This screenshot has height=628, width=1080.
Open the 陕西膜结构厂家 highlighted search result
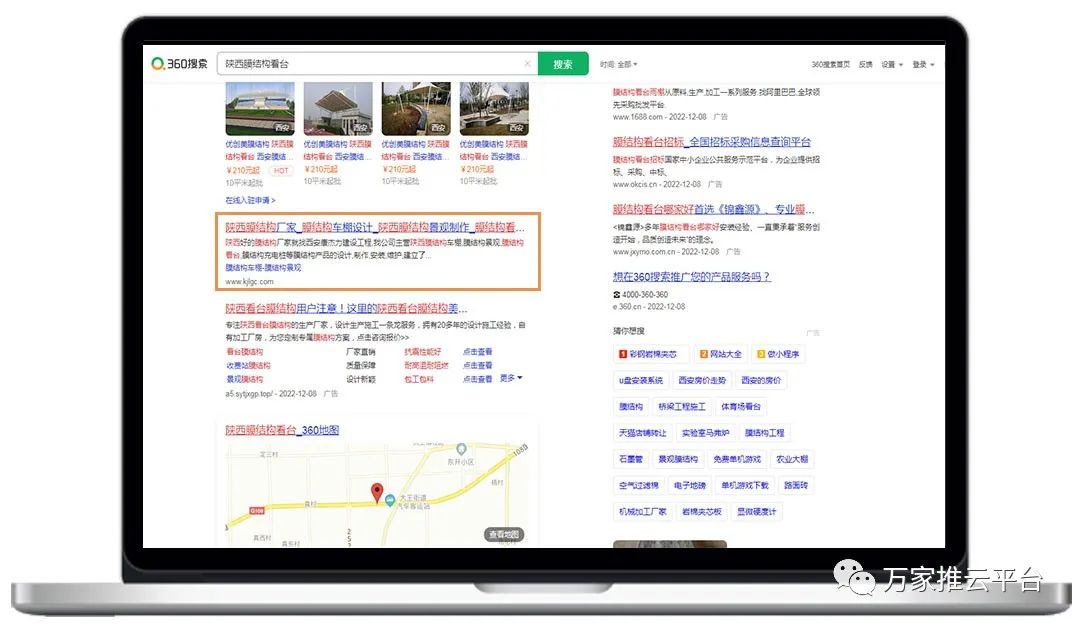pyautogui.click(x=375, y=228)
